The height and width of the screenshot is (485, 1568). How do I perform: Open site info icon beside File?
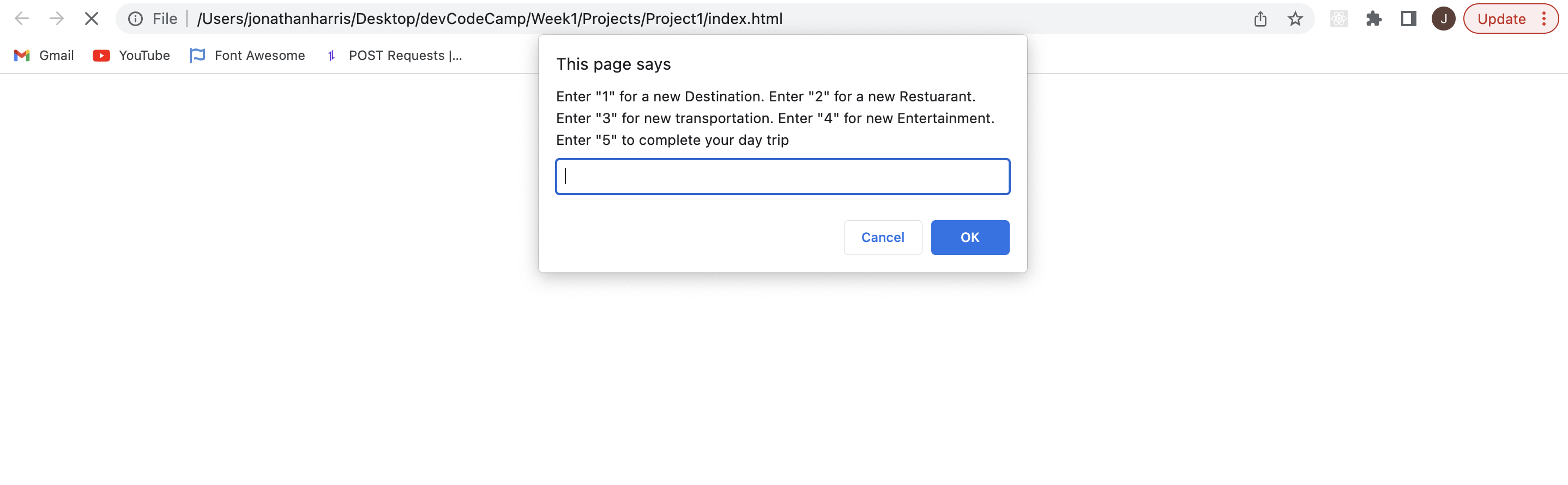click(135, 19)
